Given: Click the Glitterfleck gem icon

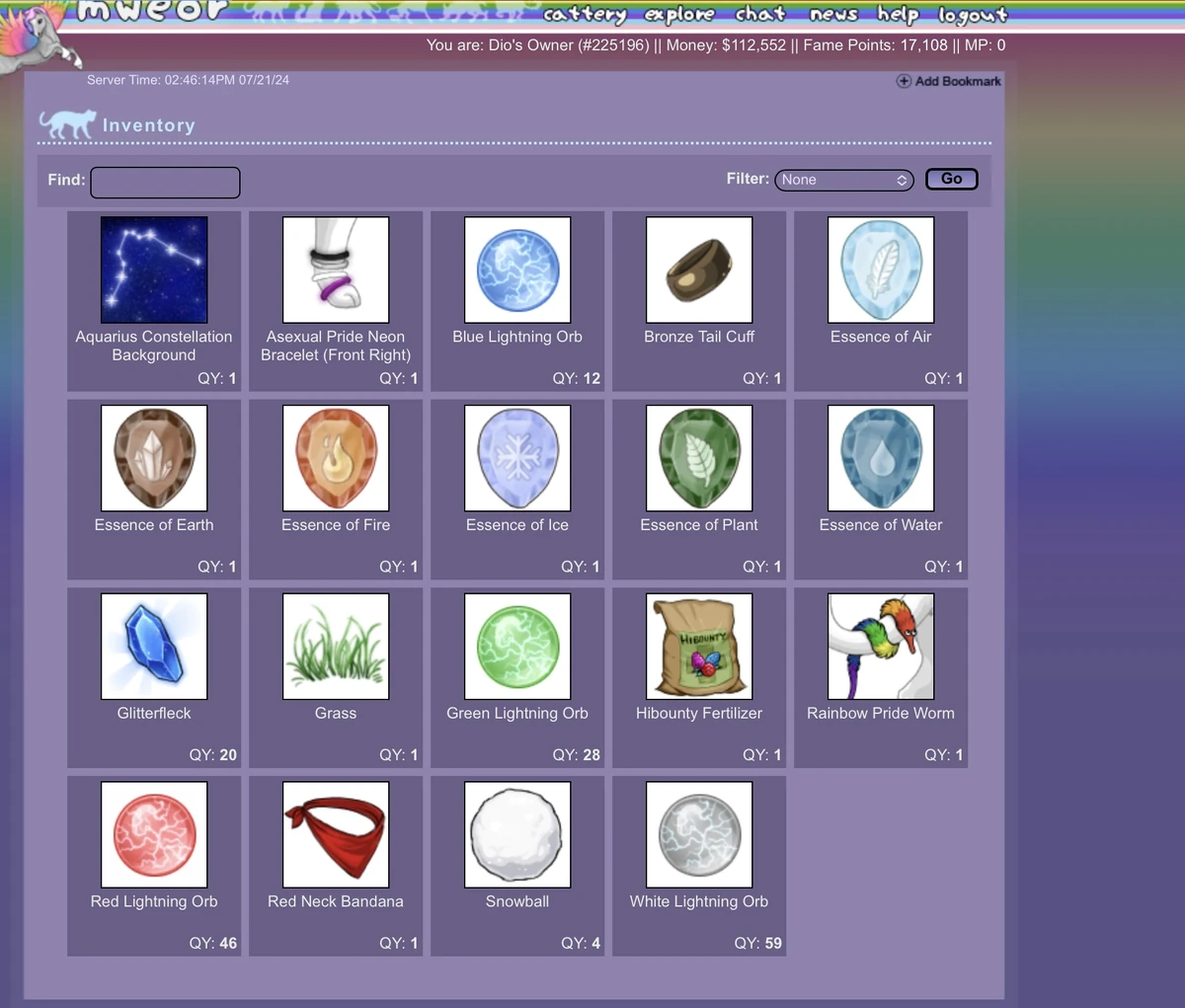Looking at the screenshot, I should [153, 646].
